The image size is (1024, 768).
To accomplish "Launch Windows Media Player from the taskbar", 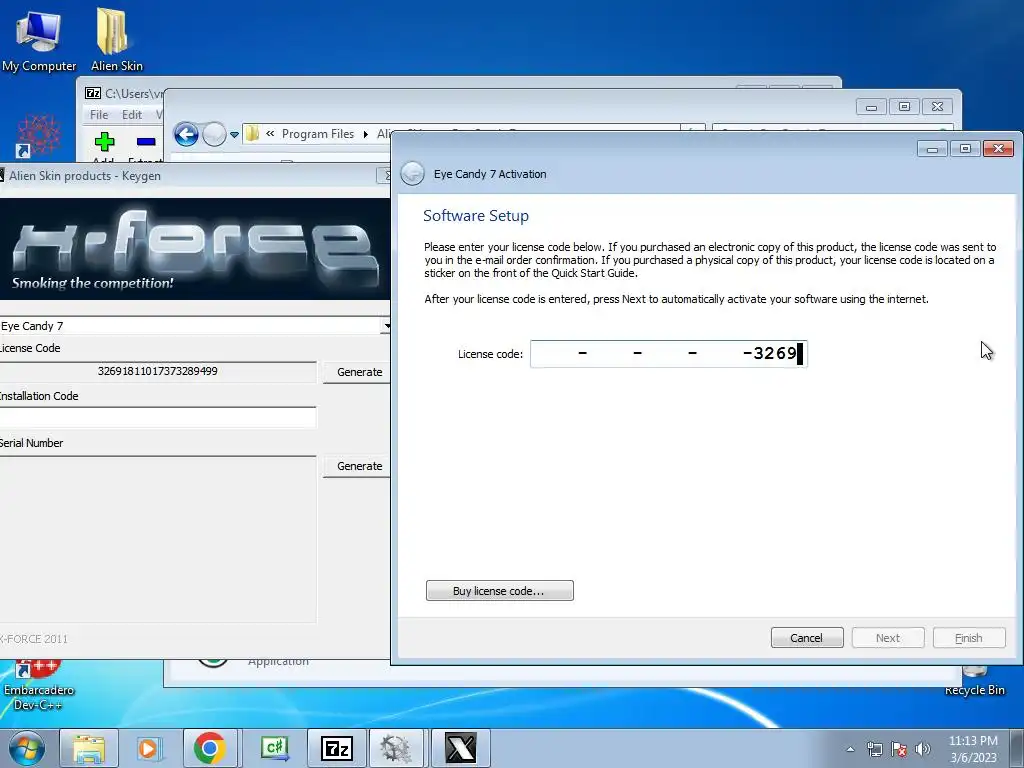I will click(149, 748).
